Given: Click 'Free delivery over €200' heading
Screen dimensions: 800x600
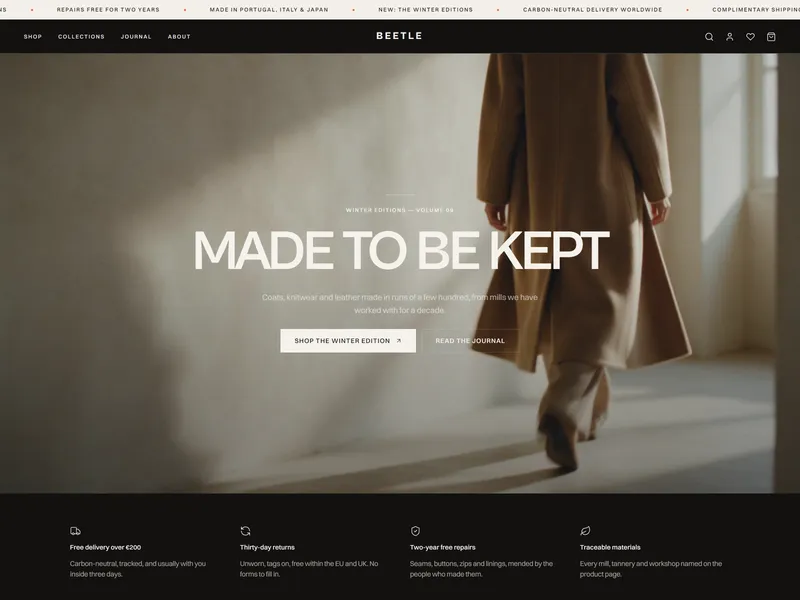Looking at the screenshot, I should pos(106,547).
